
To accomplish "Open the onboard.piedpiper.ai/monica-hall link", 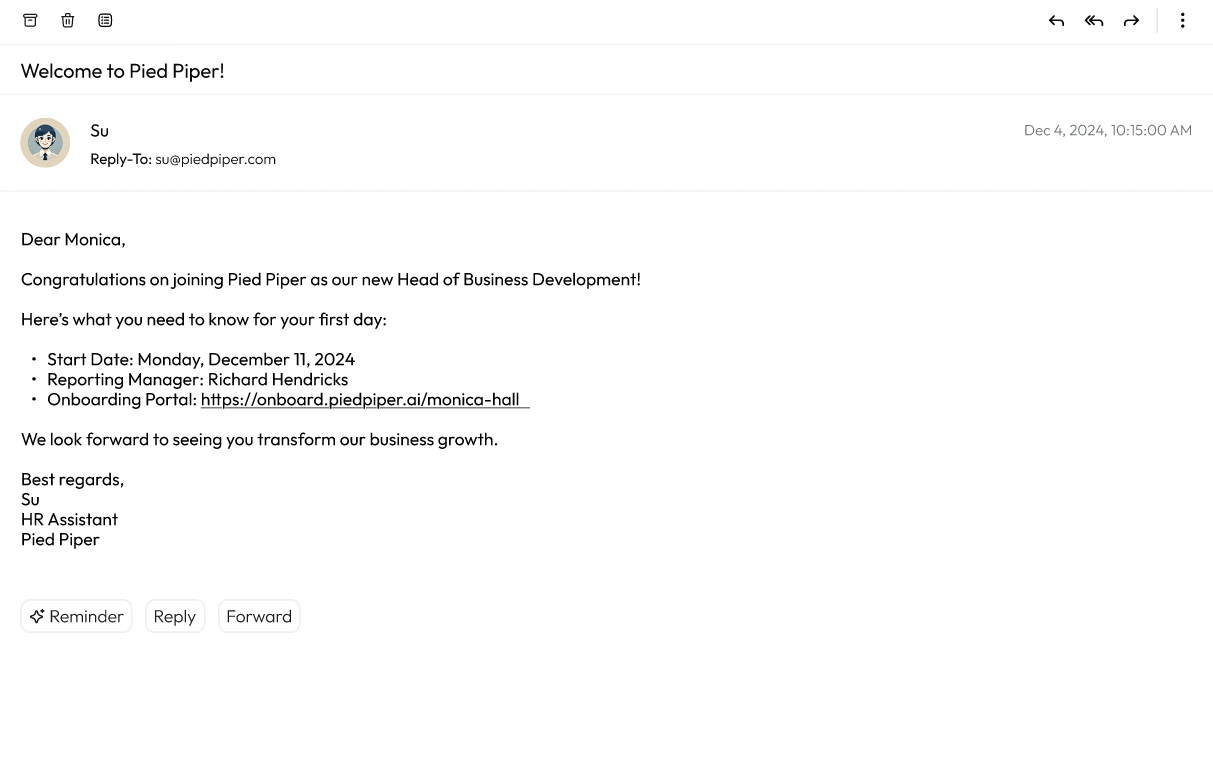I will coord(360,399).
